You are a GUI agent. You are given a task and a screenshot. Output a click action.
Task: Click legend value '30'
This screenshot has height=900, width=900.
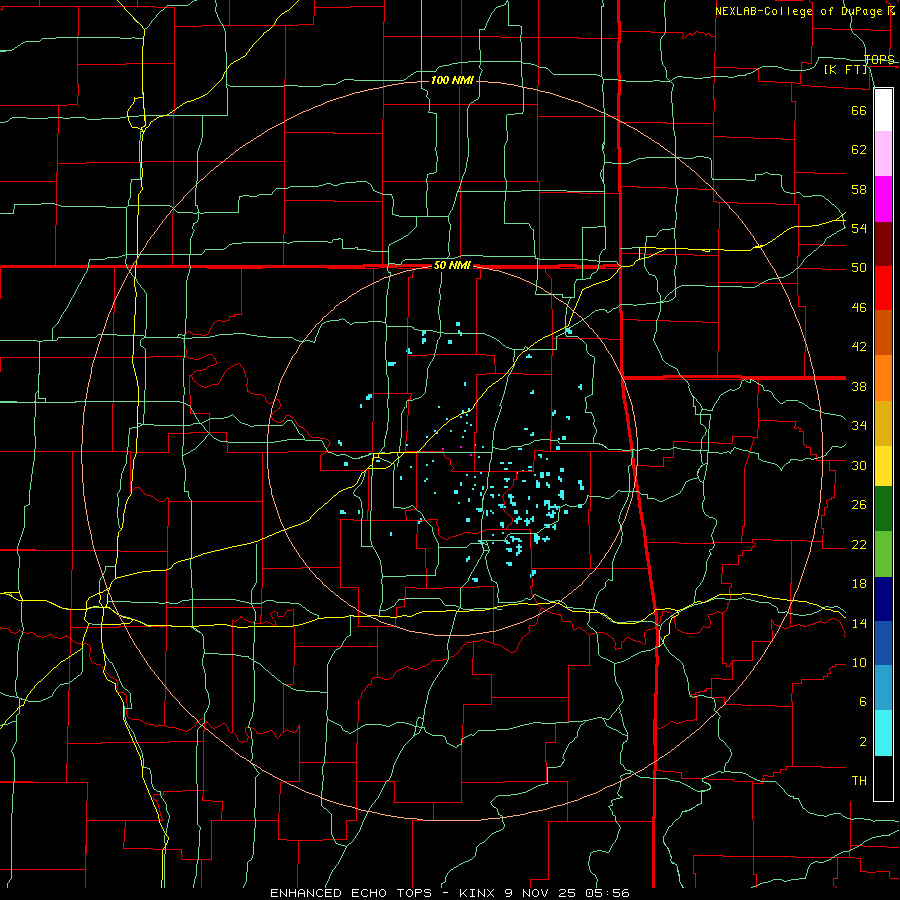click(x=859, y=465)
